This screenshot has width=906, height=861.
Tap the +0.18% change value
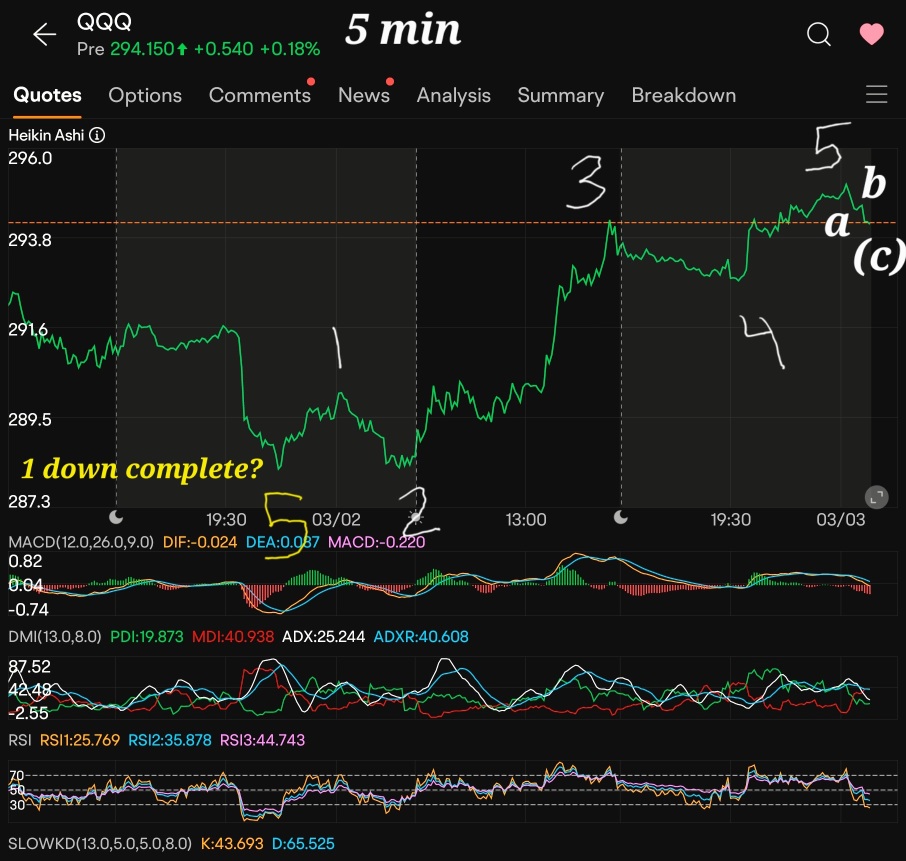pos(290,49)
